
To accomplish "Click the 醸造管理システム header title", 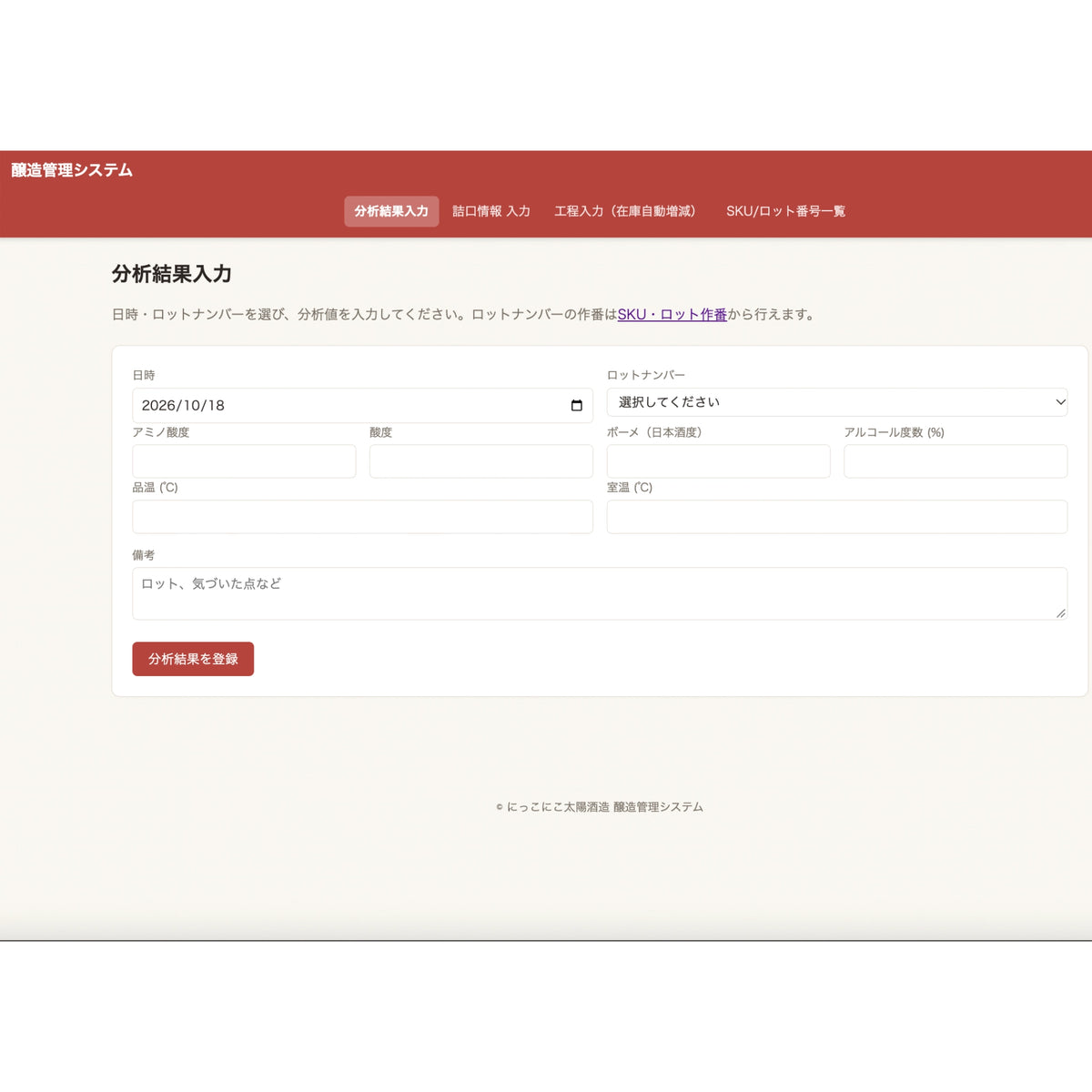I will pyautogui.click(x=72, y=170).
